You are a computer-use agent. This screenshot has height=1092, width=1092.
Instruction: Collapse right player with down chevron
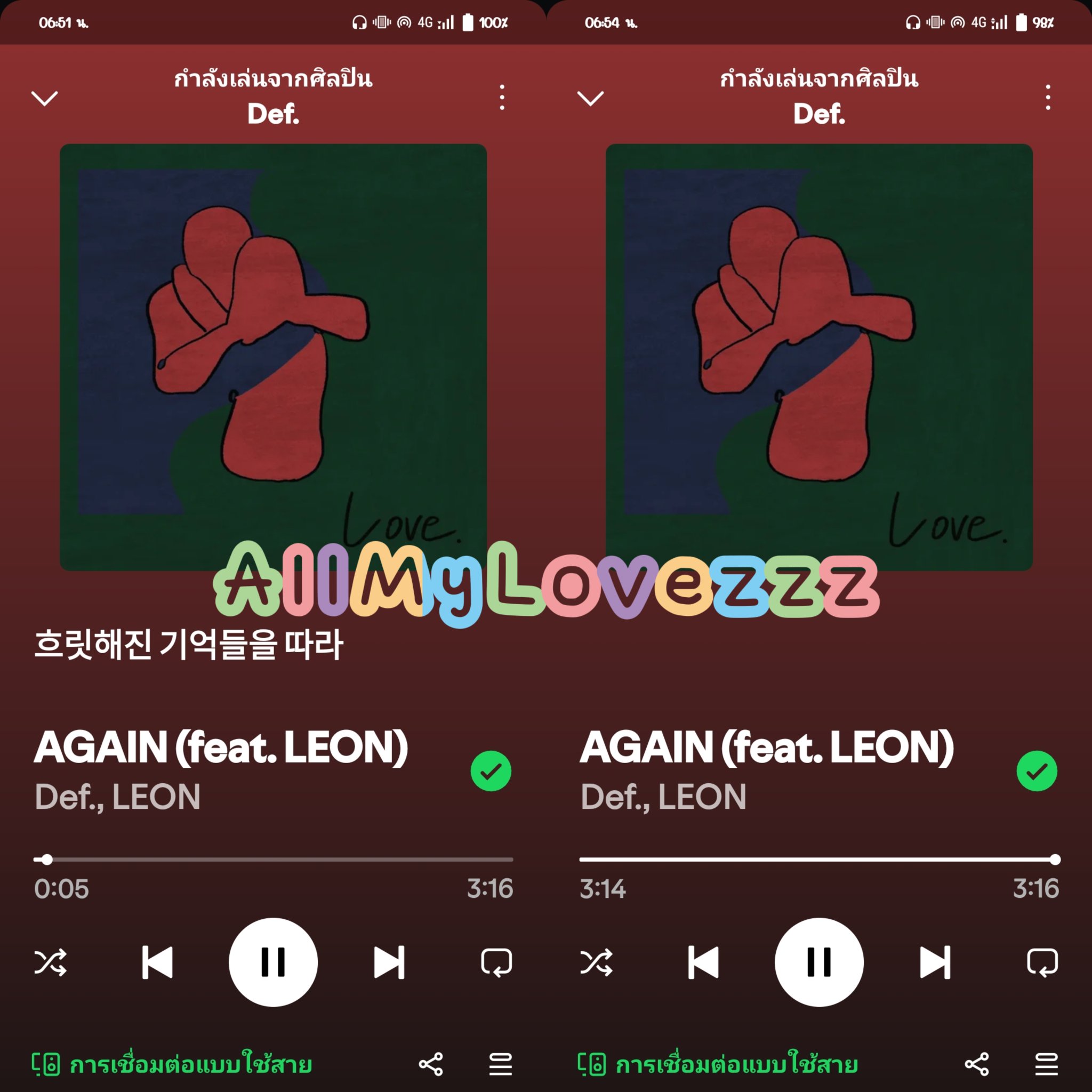[x=590, y=98]
